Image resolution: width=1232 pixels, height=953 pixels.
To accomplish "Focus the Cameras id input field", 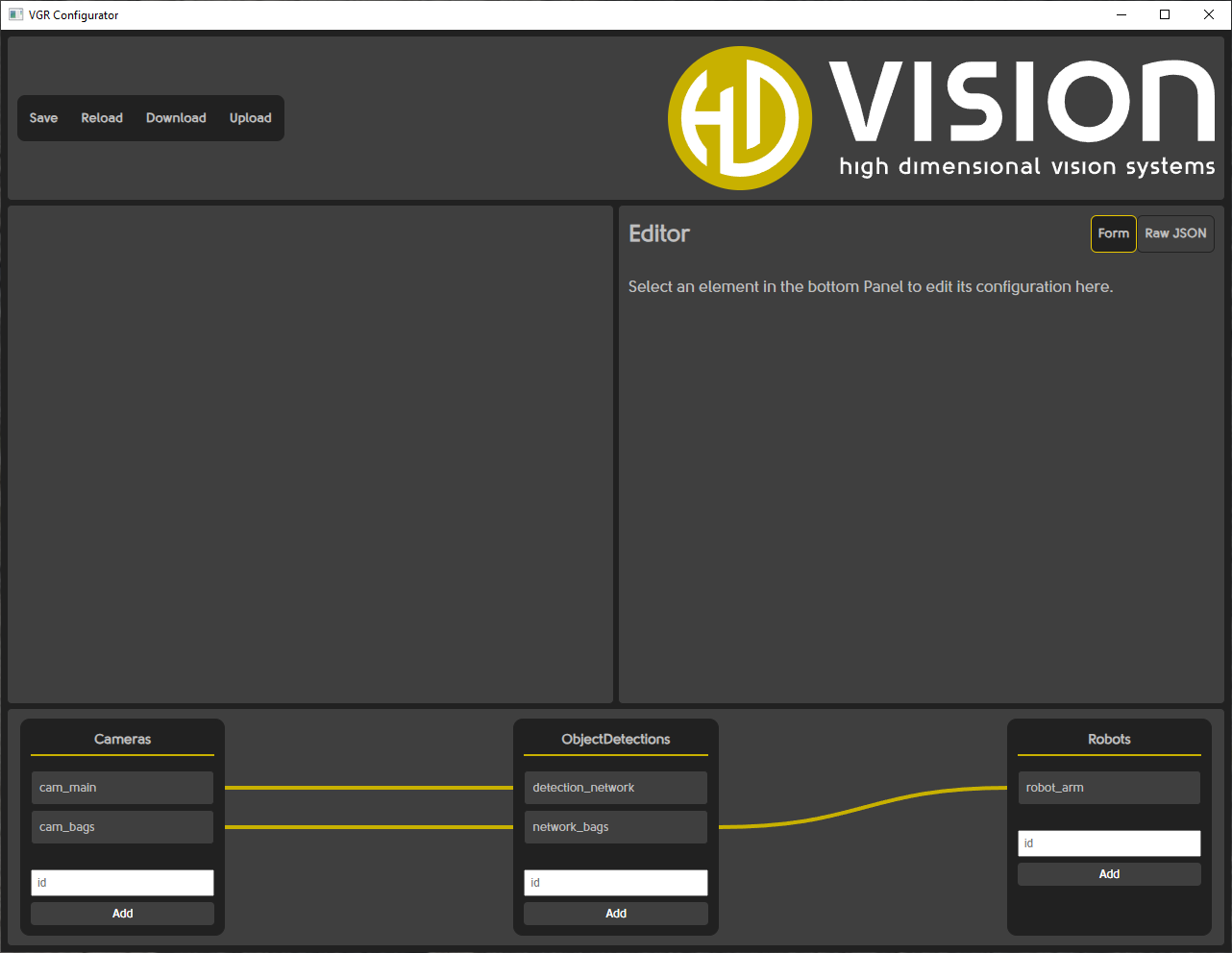I will click(122, 883).
